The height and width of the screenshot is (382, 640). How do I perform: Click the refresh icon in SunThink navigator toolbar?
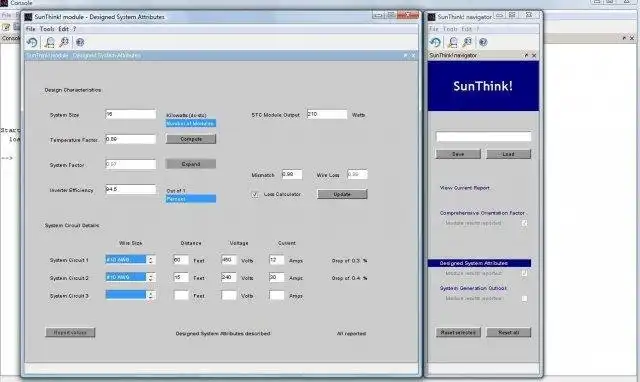pos(435,42)
